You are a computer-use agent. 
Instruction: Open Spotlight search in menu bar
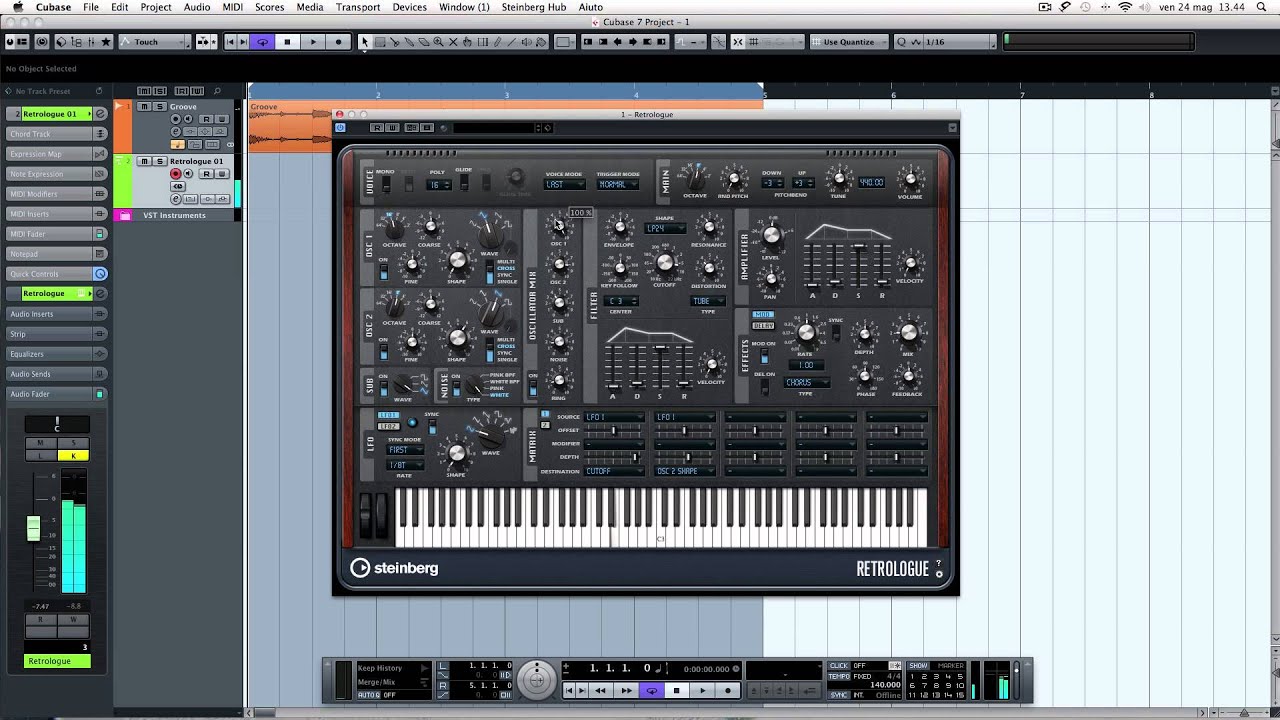[1262, 7]
